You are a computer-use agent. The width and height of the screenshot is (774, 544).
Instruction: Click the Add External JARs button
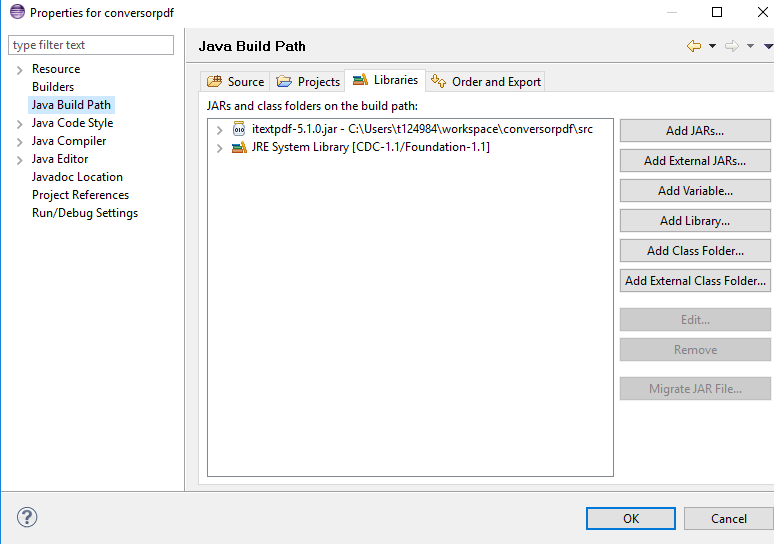(x=695, y=161)
